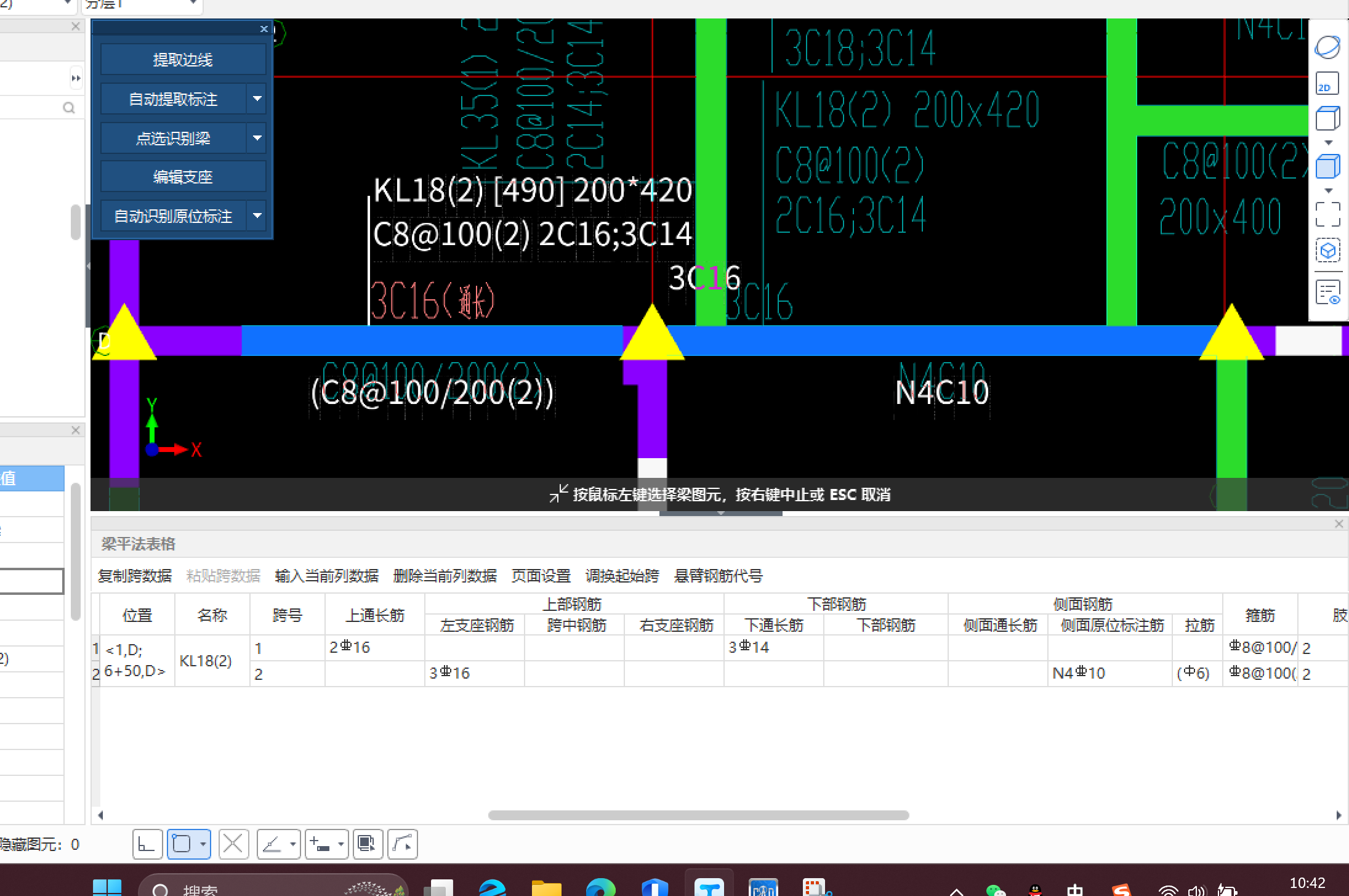Close the beam recognition floating panel
Image resolution: width=1349 pixels, height=896 pixels.
(264, 28)
